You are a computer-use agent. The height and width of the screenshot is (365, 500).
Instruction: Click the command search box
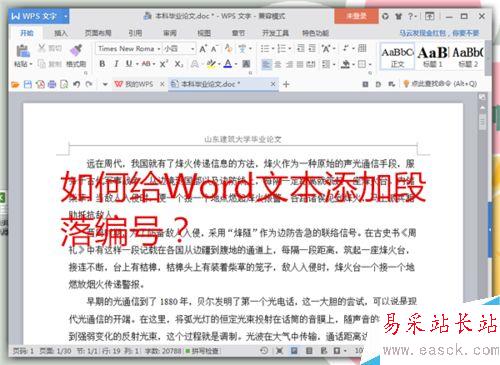pos(440,84)
